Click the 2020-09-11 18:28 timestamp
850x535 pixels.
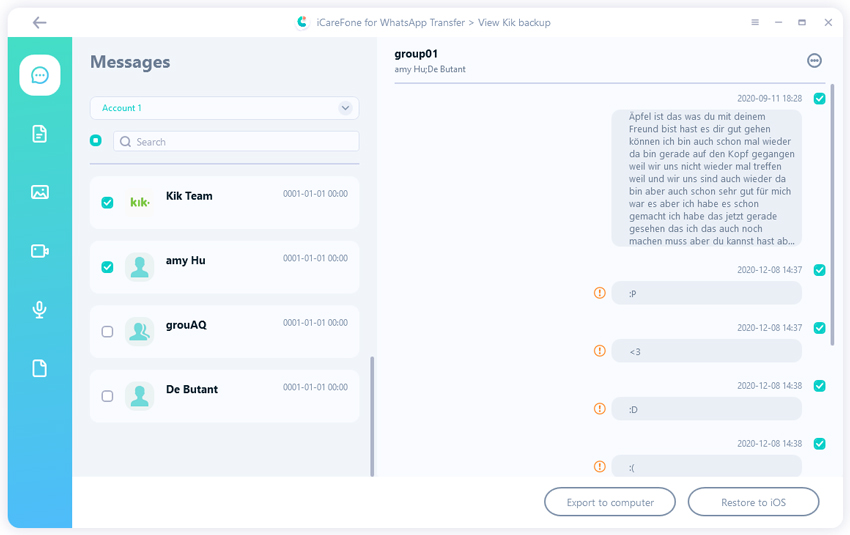tap(769, 99)
